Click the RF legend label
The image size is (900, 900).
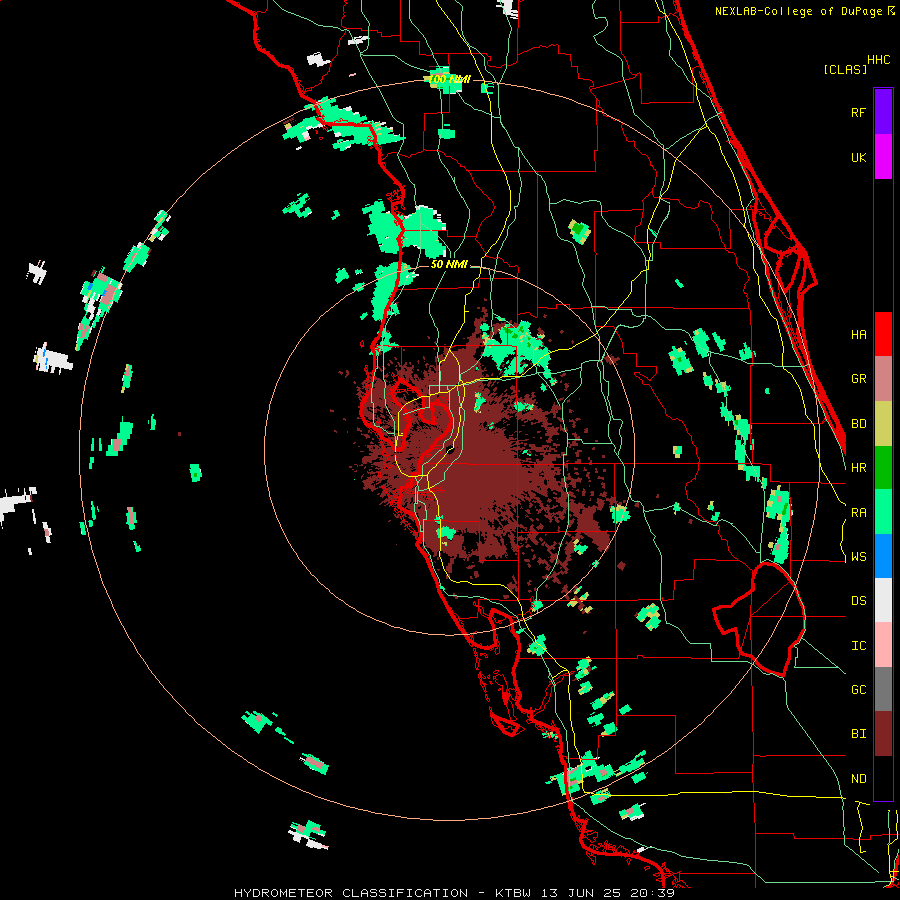point(858,112)
